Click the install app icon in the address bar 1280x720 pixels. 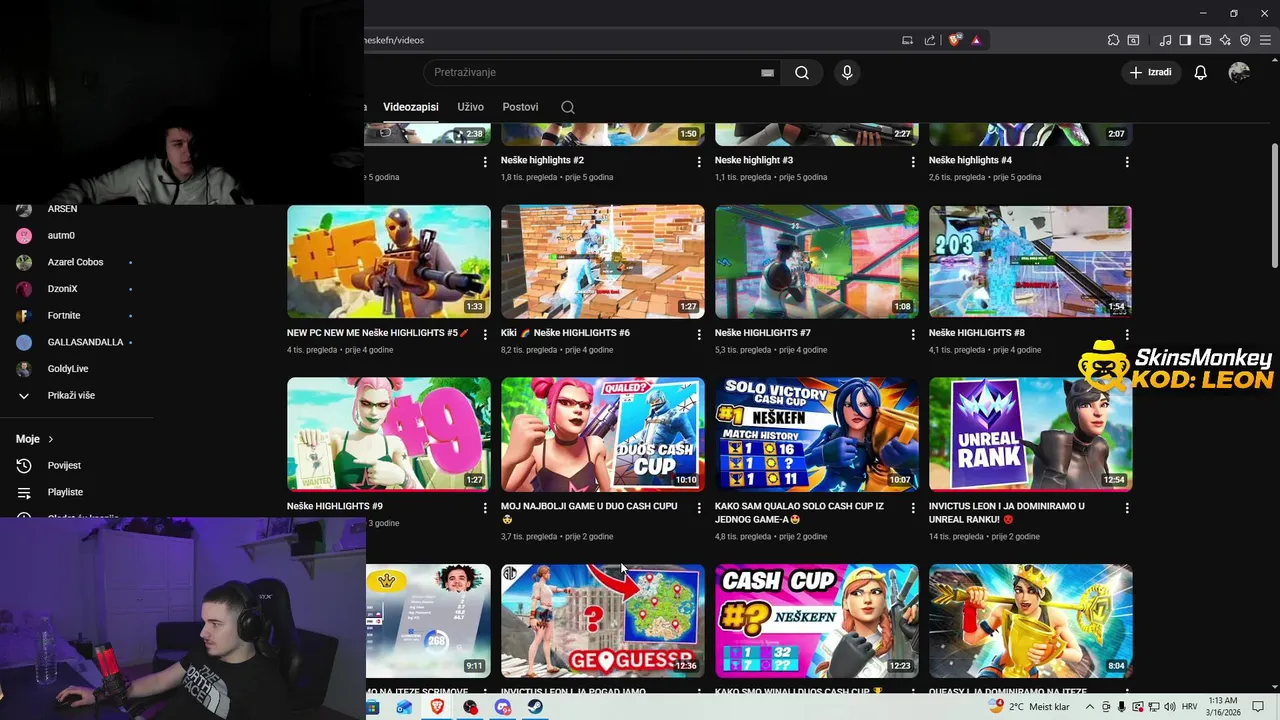(908, 40)
